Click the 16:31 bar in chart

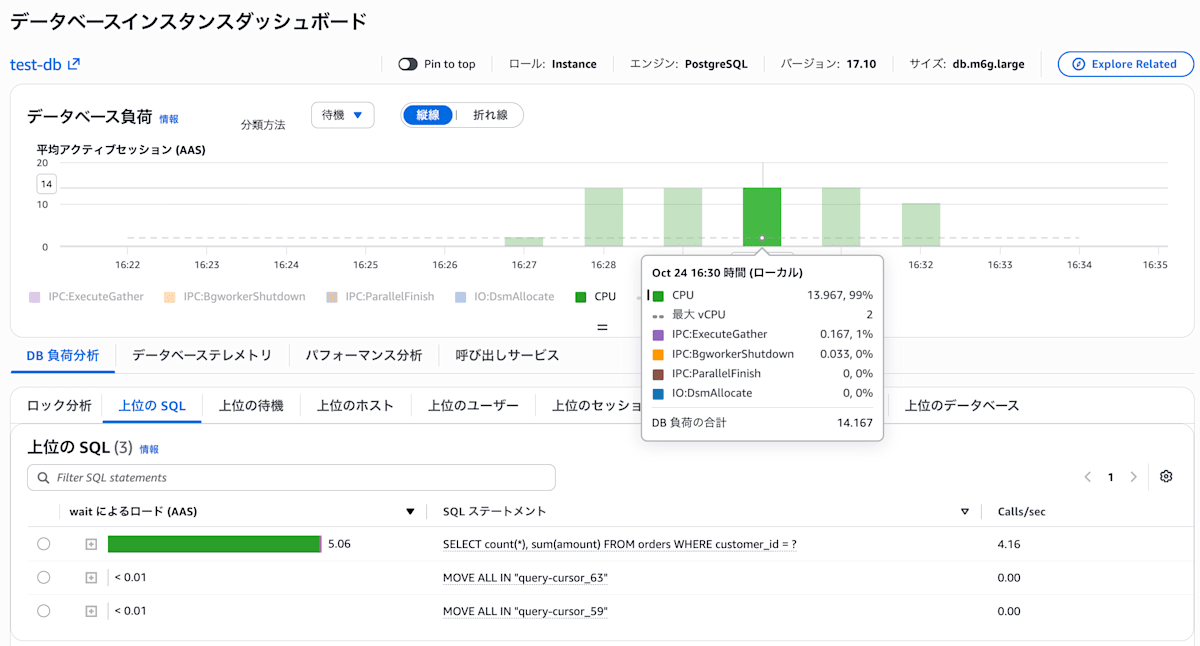point(841,217)
